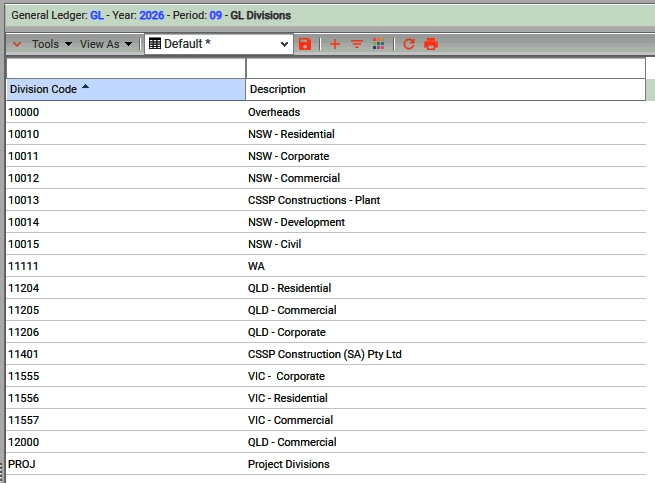The image size is (655, 483).
Task: Collapse toolbar with red chevron icon
Action: point(17,44)
